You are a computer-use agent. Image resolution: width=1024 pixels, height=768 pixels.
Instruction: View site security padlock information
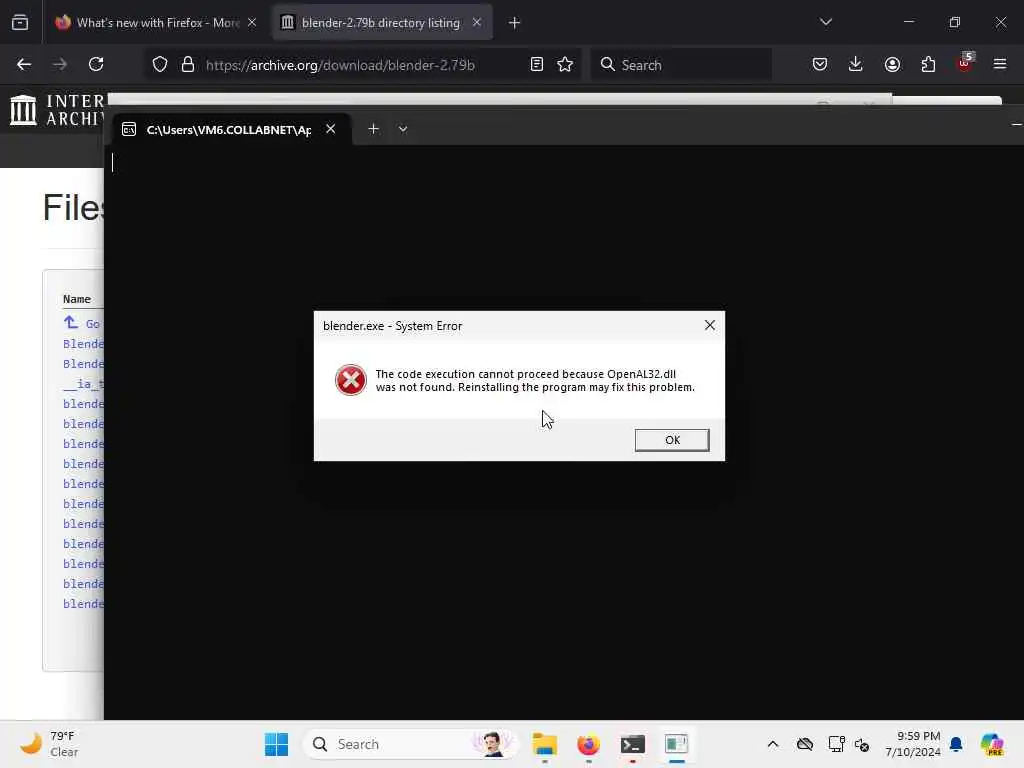(x=188, y=65)
